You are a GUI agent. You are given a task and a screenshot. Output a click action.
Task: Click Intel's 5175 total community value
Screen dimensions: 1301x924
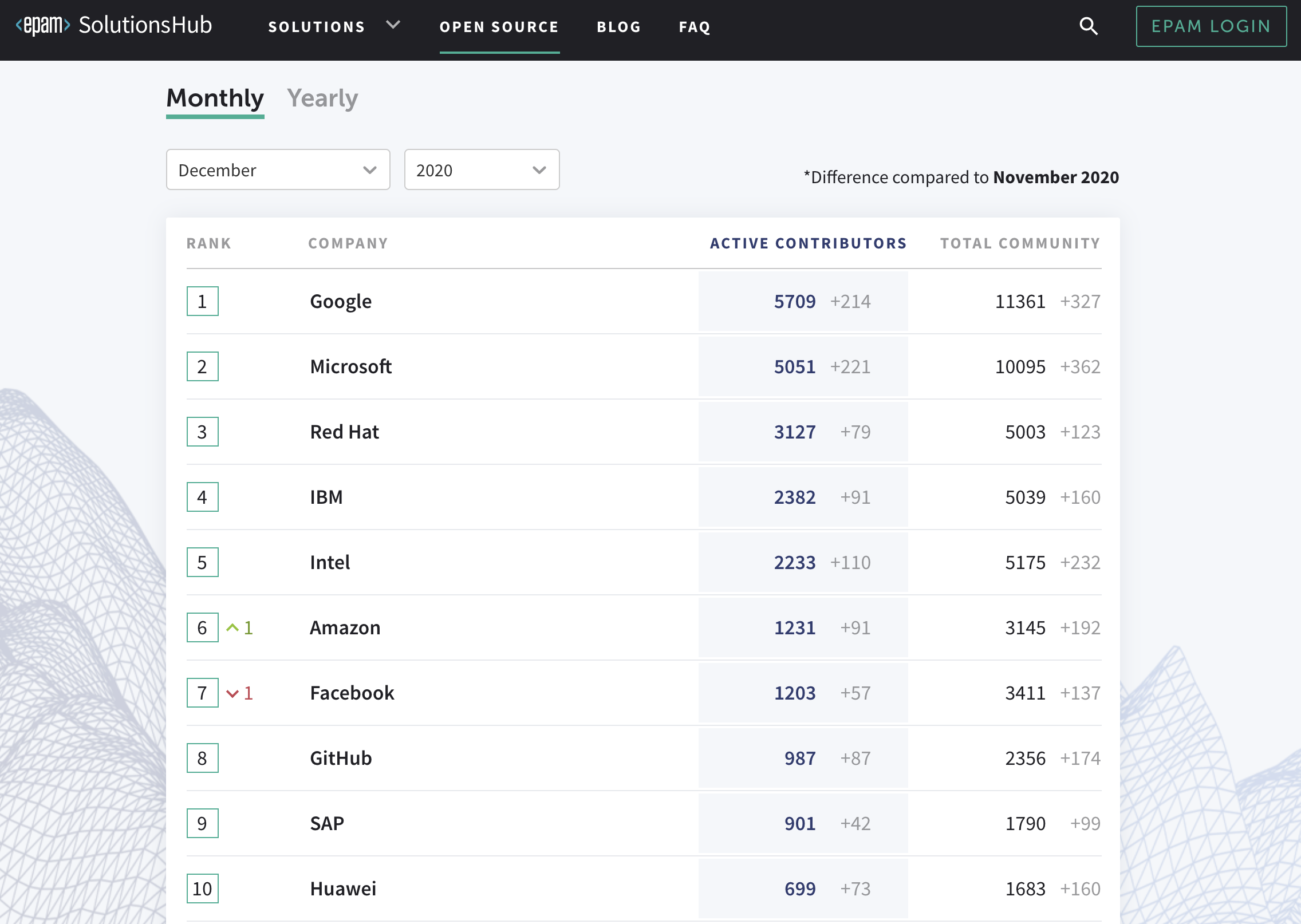pos(1026,562)
